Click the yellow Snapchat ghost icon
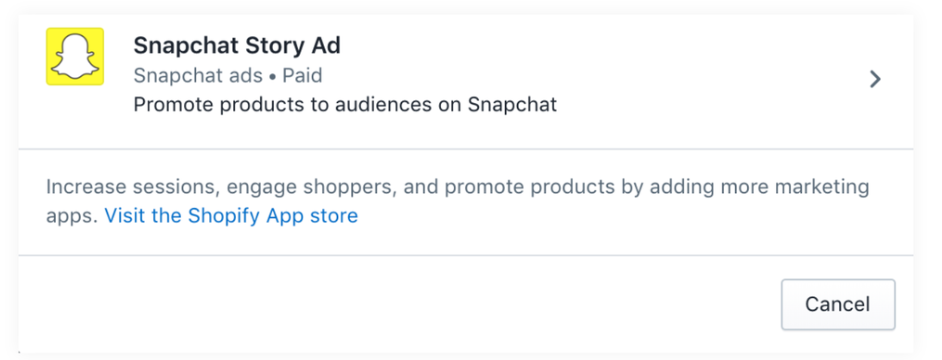 75,56
